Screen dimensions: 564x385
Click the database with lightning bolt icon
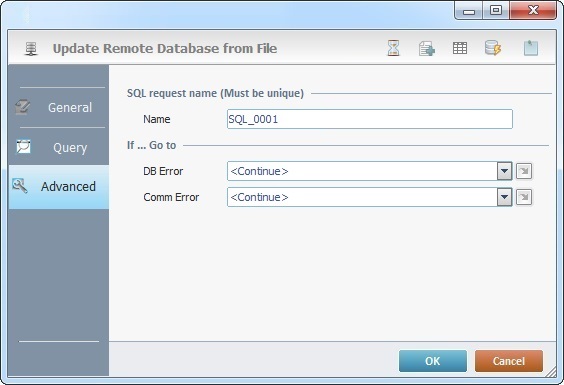pyautogui.click(x=493, y=48)
